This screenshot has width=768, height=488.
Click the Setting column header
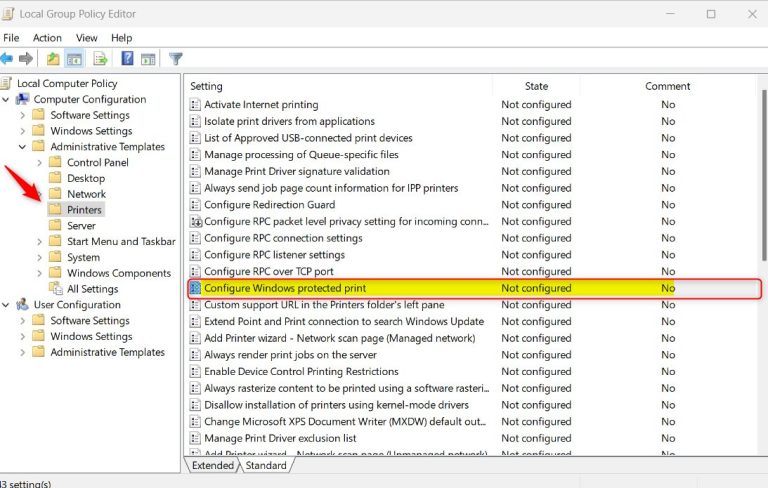[x=207, y=86]
